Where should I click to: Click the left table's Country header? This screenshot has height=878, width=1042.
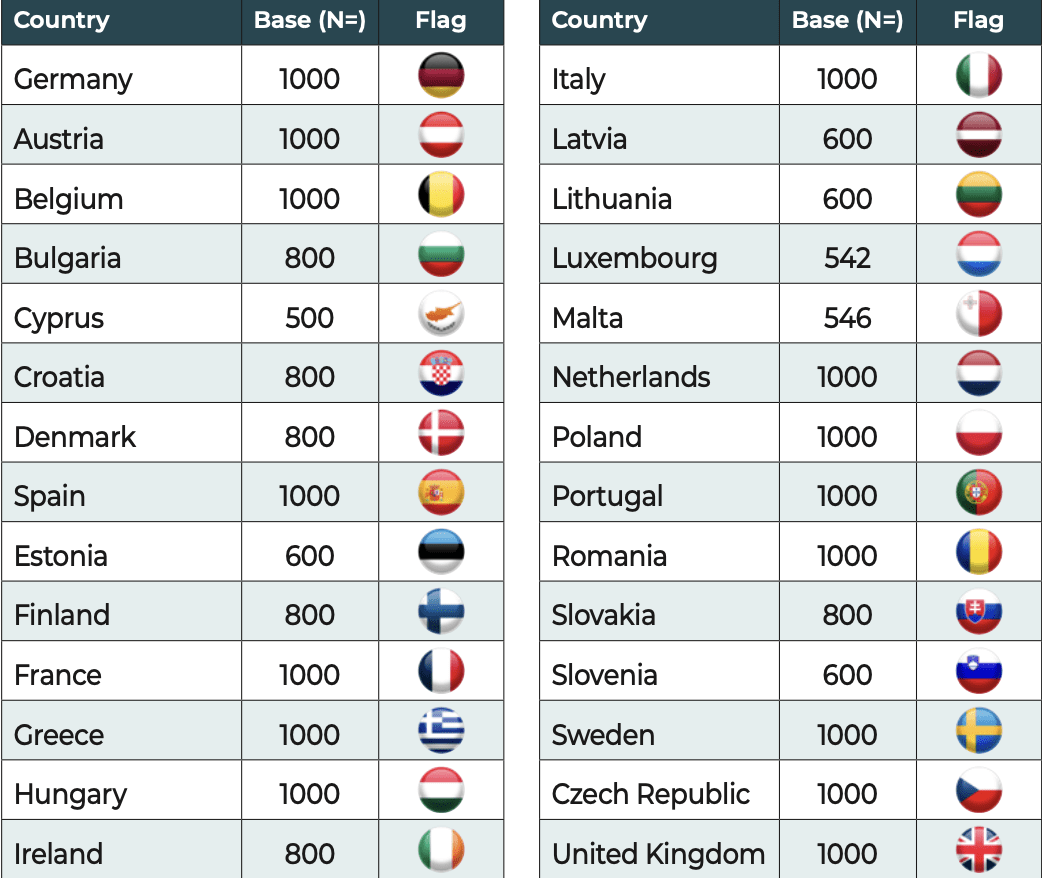[62, 21]
